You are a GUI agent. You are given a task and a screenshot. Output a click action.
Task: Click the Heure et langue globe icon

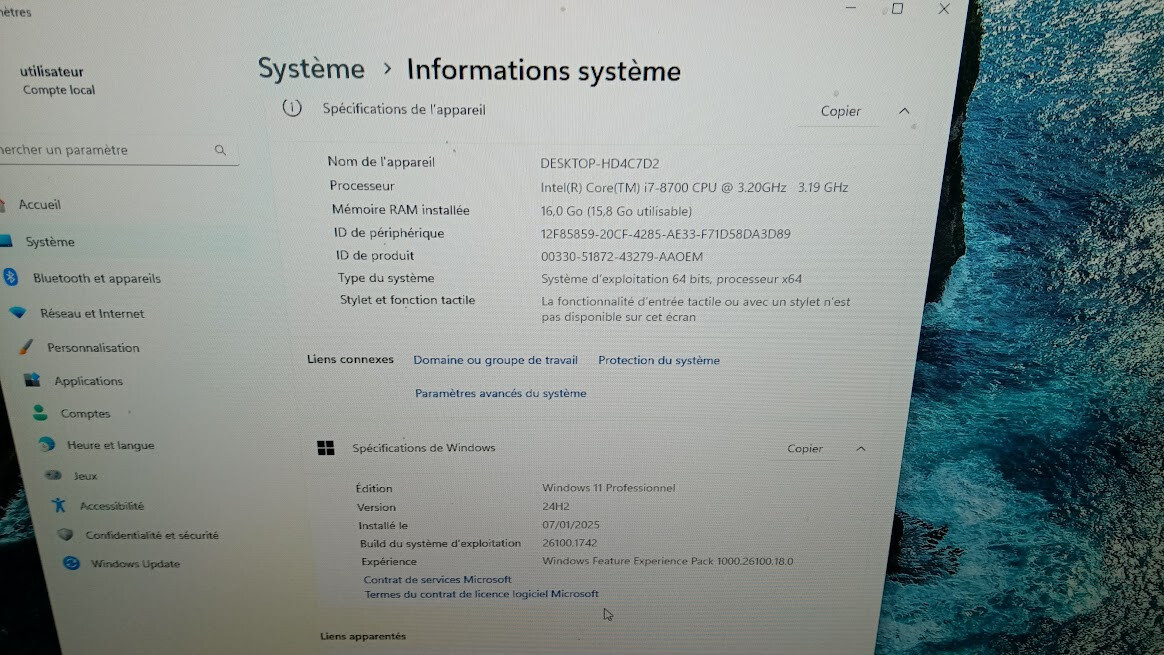pyautogui.click(x=47, y=444)
